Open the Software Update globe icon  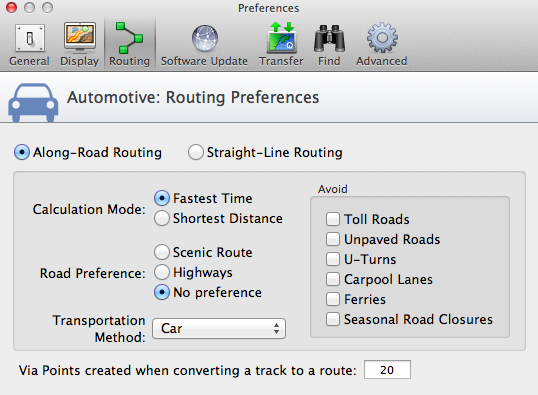tap(205, 38)
